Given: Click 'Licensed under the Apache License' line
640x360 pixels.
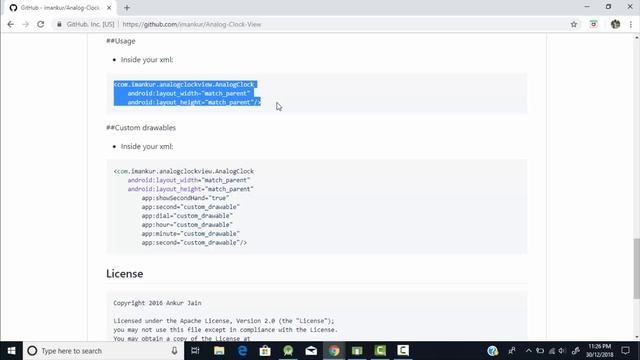Looking at the screenshot, I should [224, 321].
